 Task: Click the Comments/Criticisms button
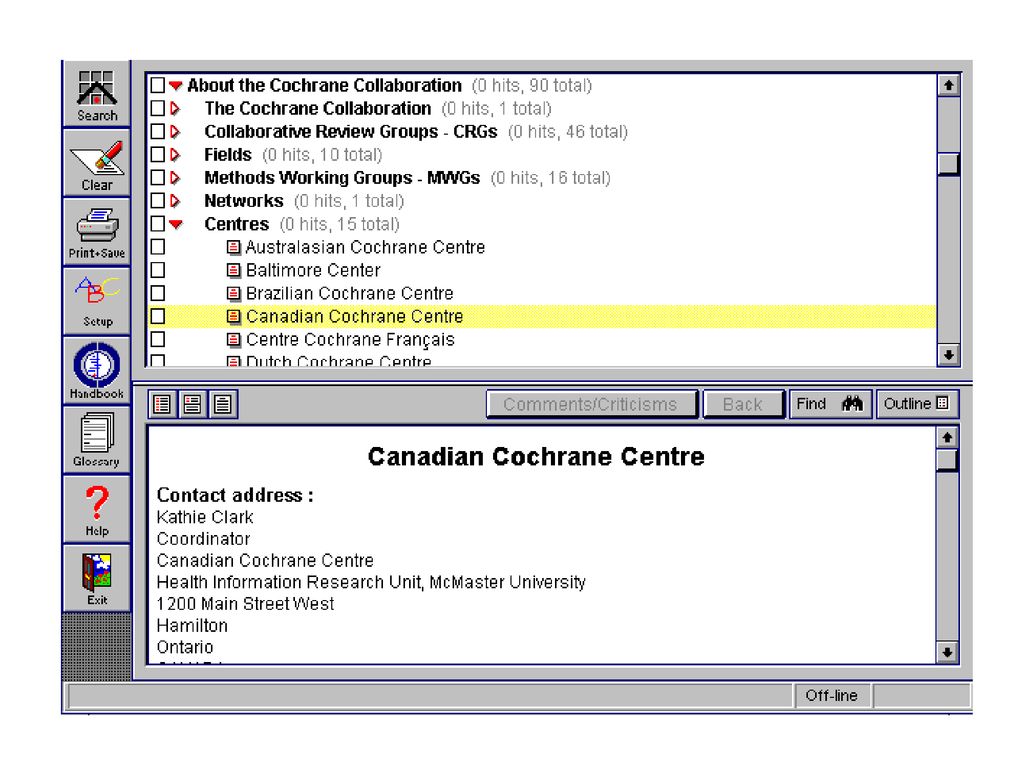point(592,404)
